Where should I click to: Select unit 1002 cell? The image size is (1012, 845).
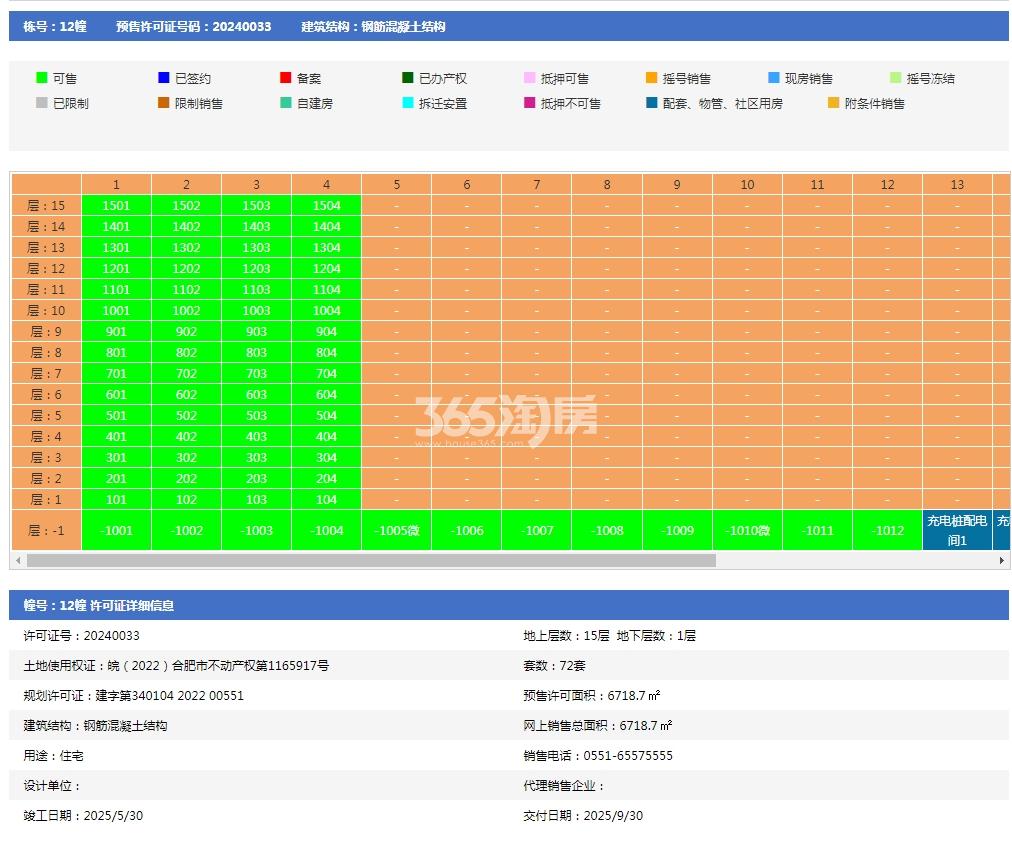point(187,311)
